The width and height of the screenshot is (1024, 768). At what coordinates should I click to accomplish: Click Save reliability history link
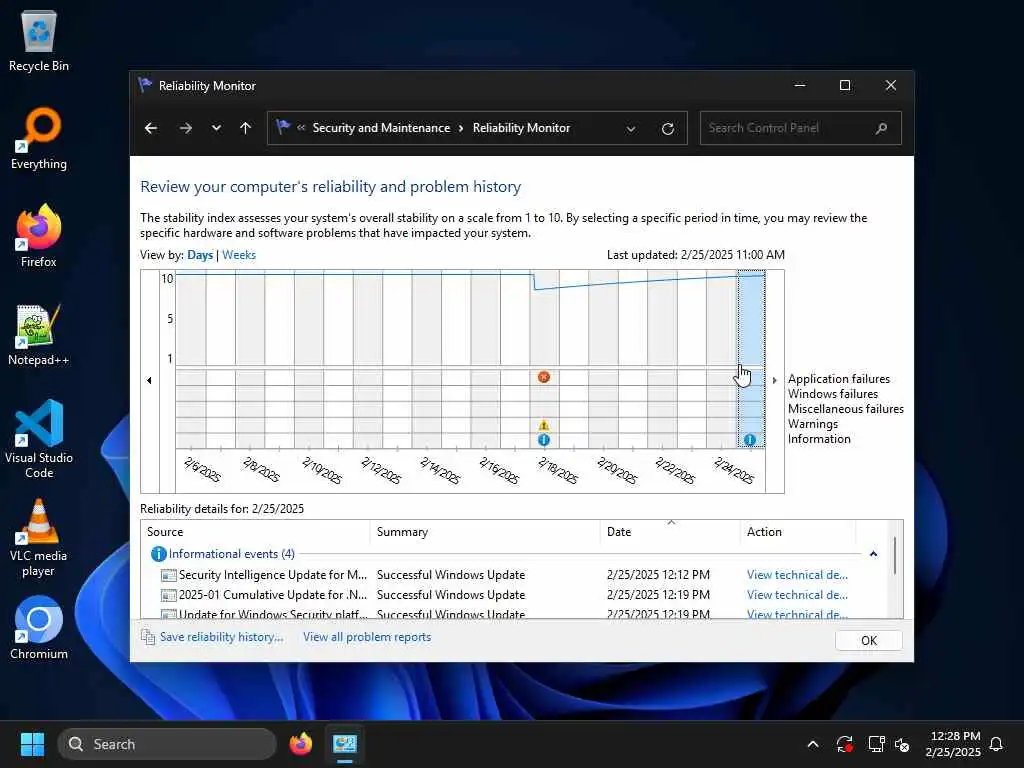(x=221, y=637)
